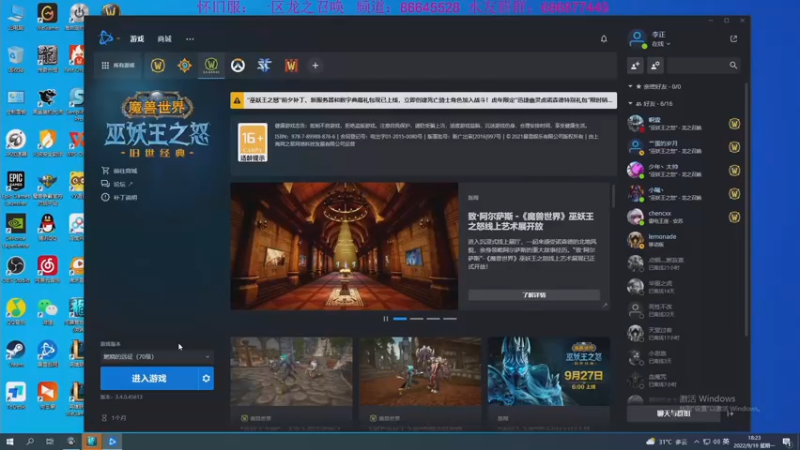Jump to first carousel slide
The width and height of the screenshot is (800, 450).
click(x=400, y=319)
